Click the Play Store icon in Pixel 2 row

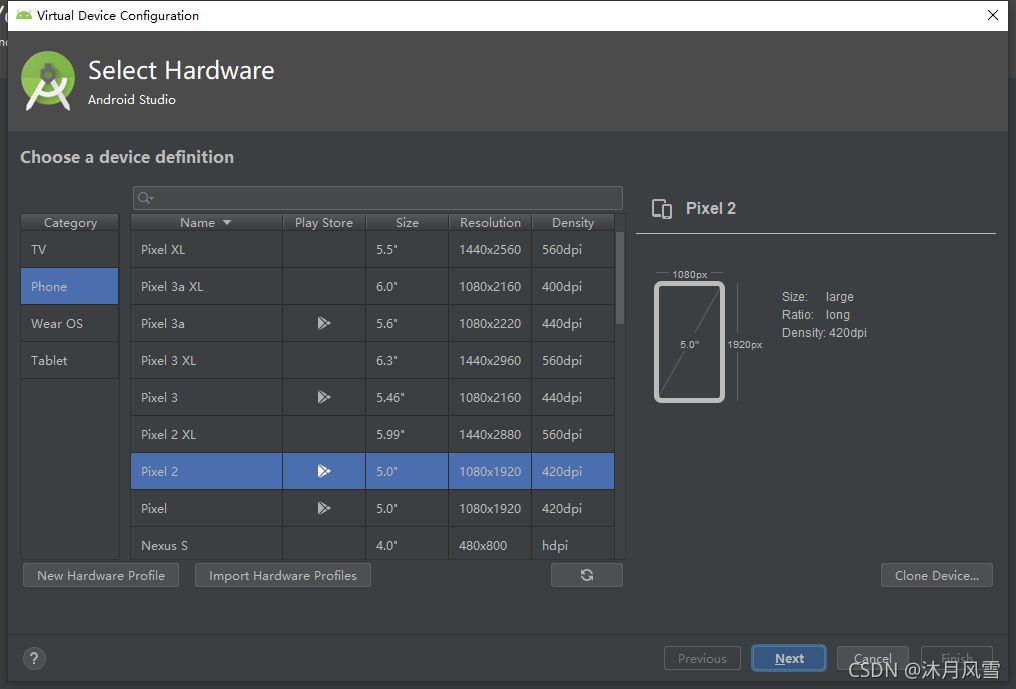click(x=324, y=471)
